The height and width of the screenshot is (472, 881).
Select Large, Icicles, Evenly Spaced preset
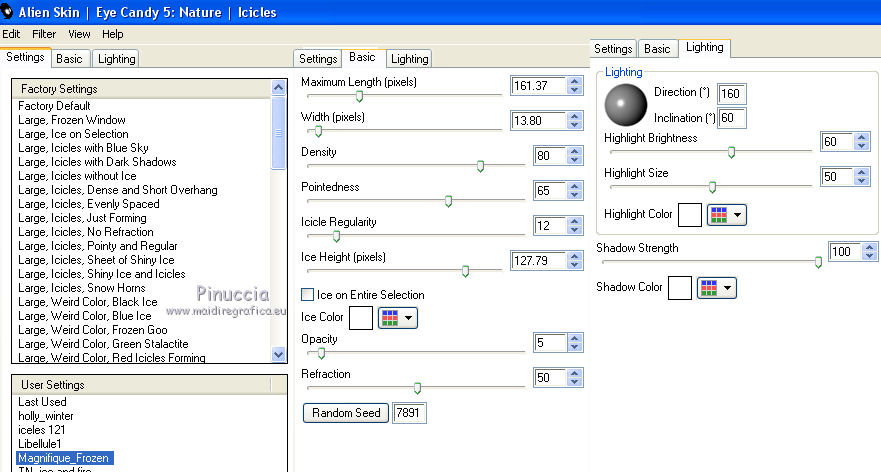coord(89,204)
